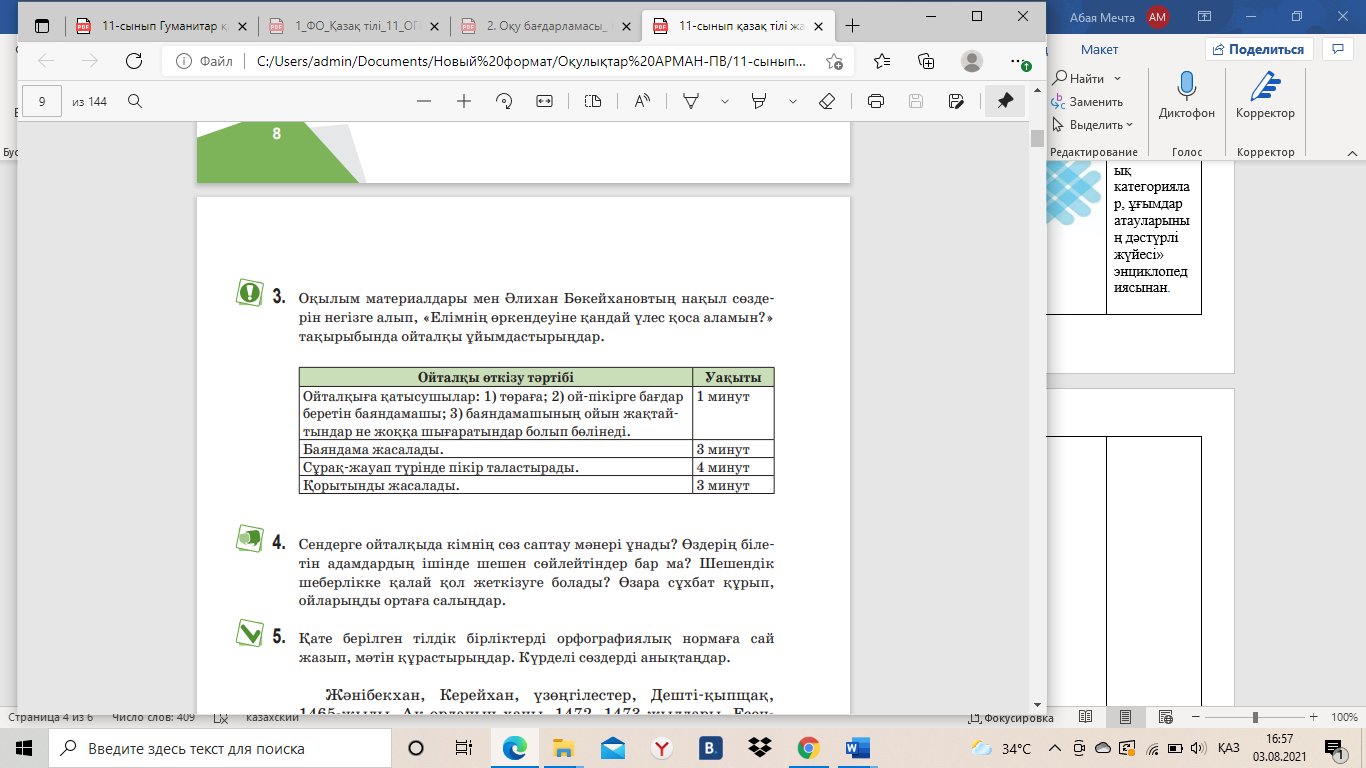Image resolution: width=1366 pixels, height=768 pixels.
Task: Select the Erase tool in PDF toolbar
Action: coord(826,101)
